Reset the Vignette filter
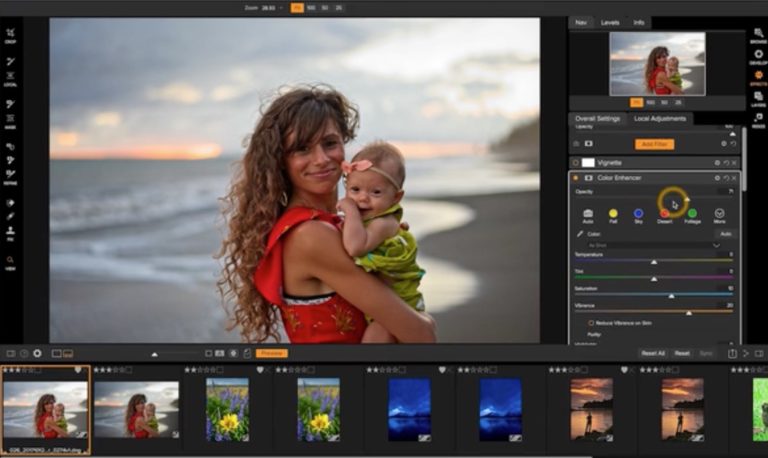 [726, 163]
